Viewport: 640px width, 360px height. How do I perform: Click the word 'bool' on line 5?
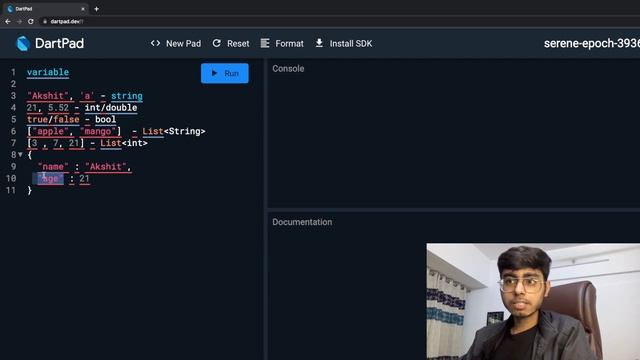point(106,120)
